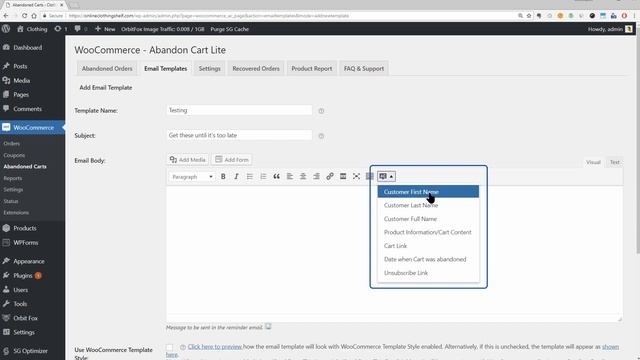The image size is (640, 360).
Task: Open the Howdy, admin account menu
Action: point(610,29)
